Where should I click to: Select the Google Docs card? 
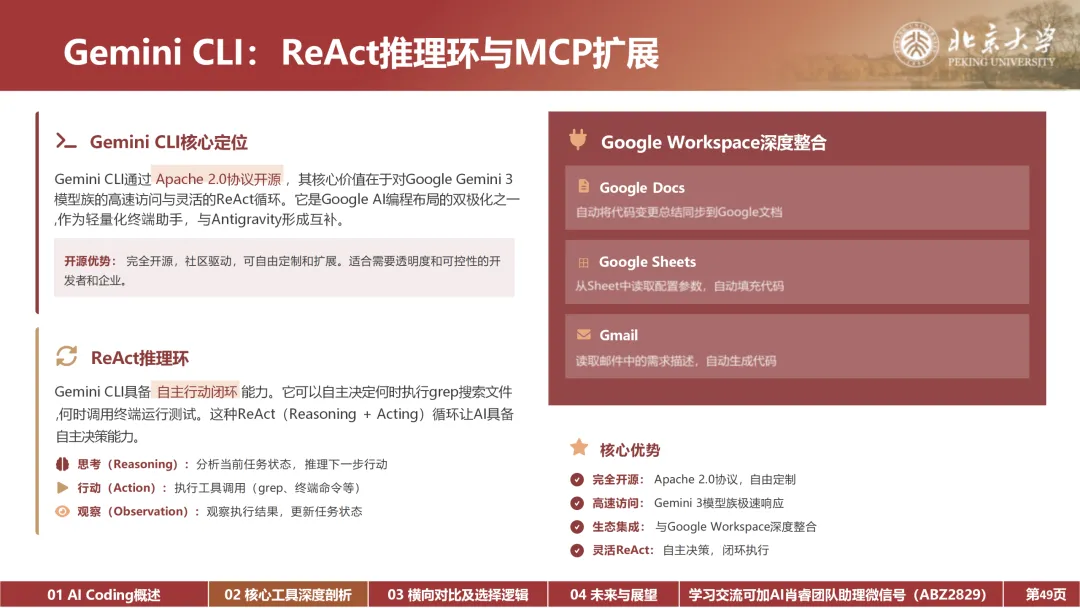click(797, 198)
